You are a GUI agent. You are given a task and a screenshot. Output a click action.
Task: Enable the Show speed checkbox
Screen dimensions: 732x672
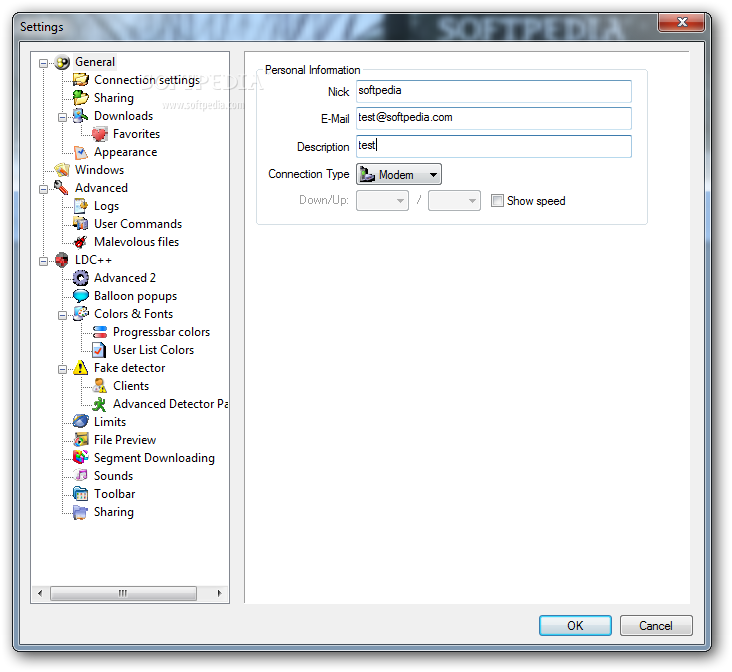point(497,201)
